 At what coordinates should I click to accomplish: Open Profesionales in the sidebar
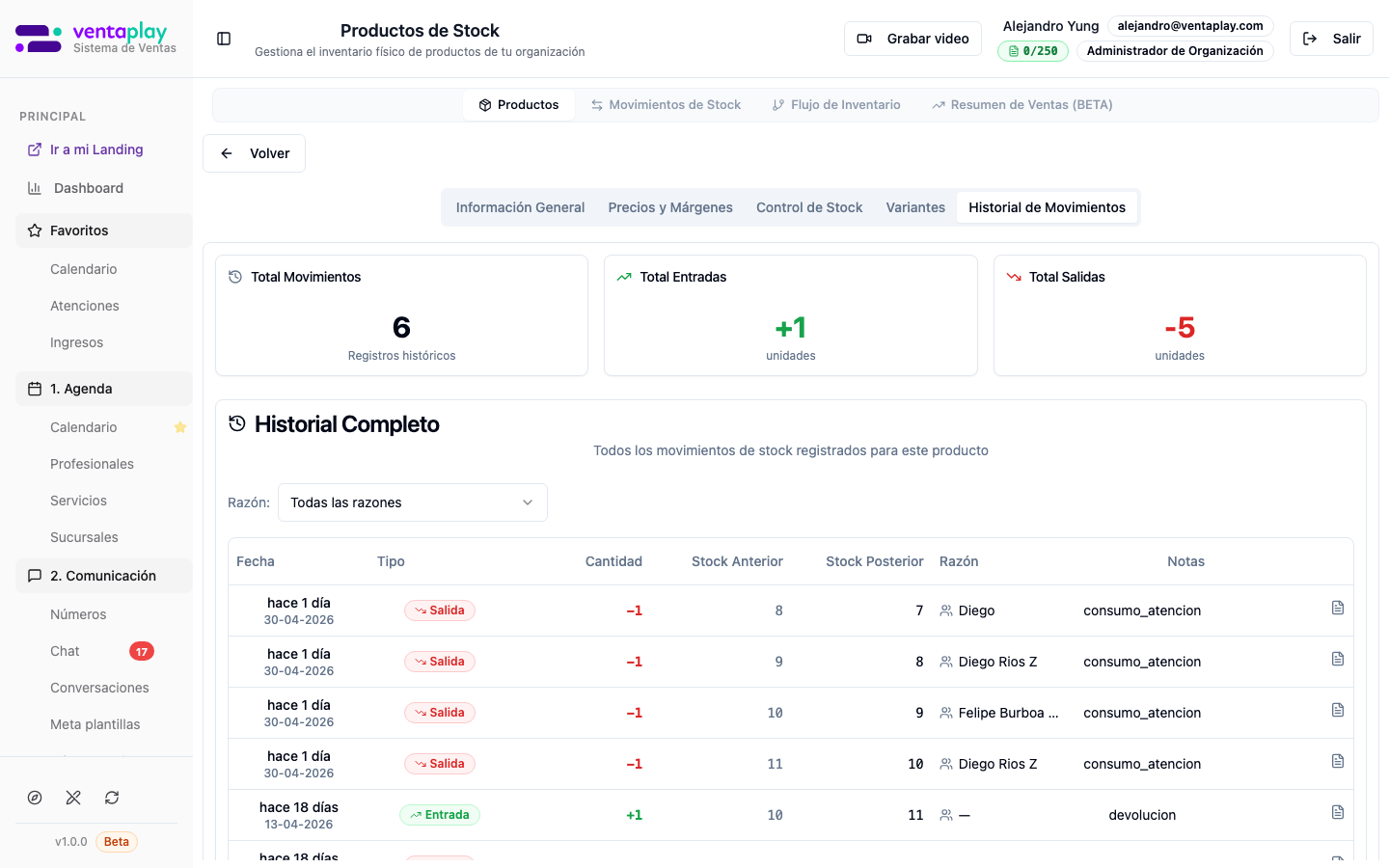(x=93, y=464)
